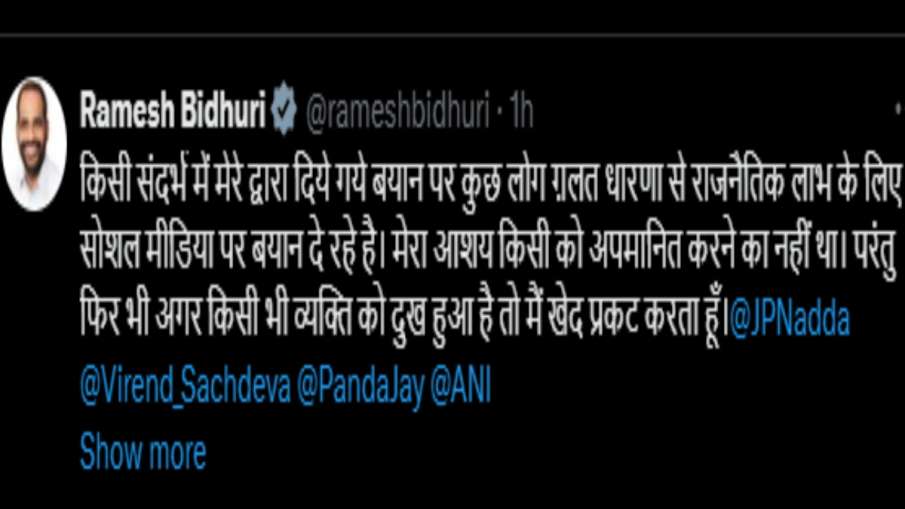Click the 1h tweet timestamp

tap(521, 111)
